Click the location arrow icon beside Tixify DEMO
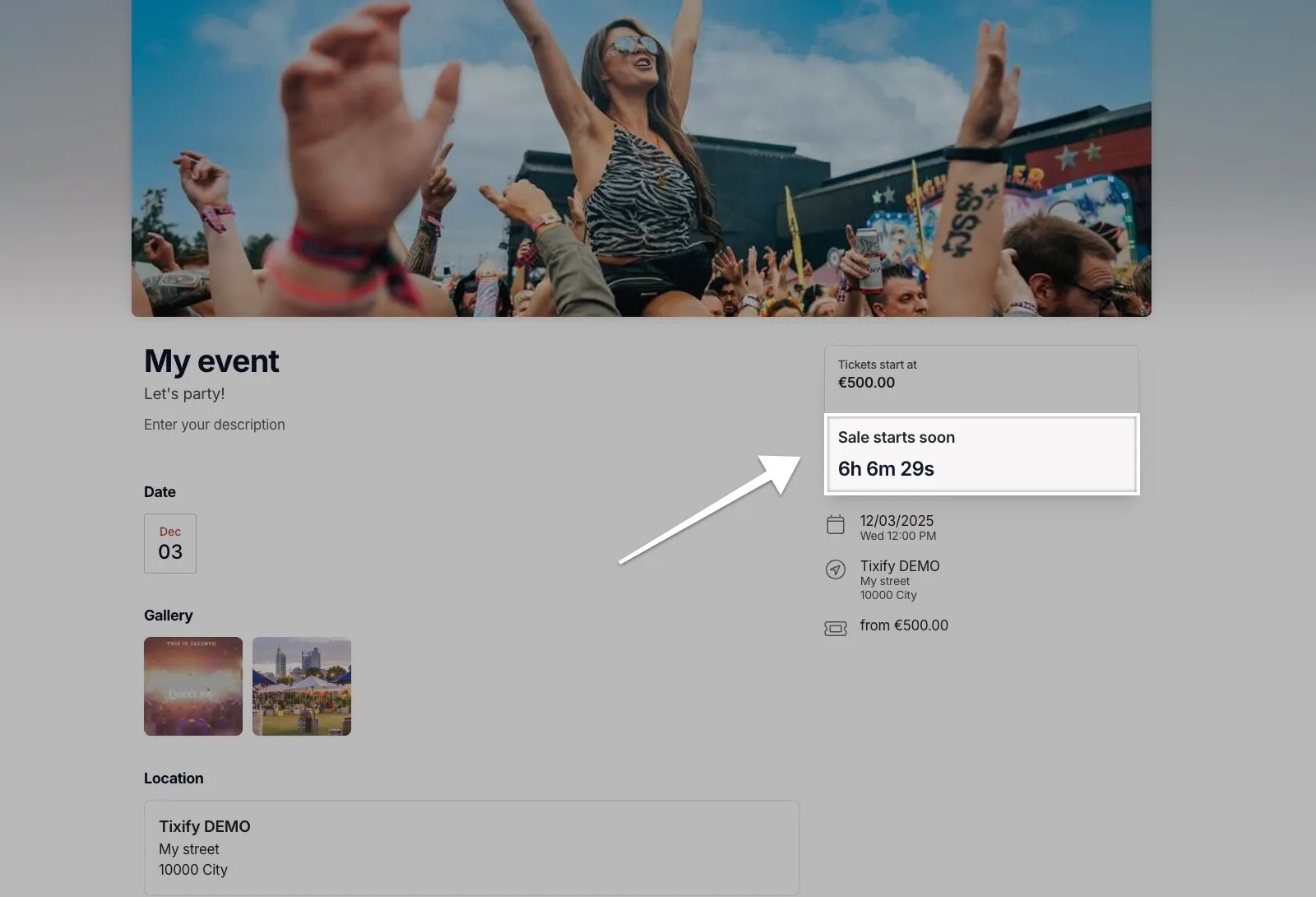Image resolution: width=1316 pixels, height=897 pixels. (x=835, y=569)
